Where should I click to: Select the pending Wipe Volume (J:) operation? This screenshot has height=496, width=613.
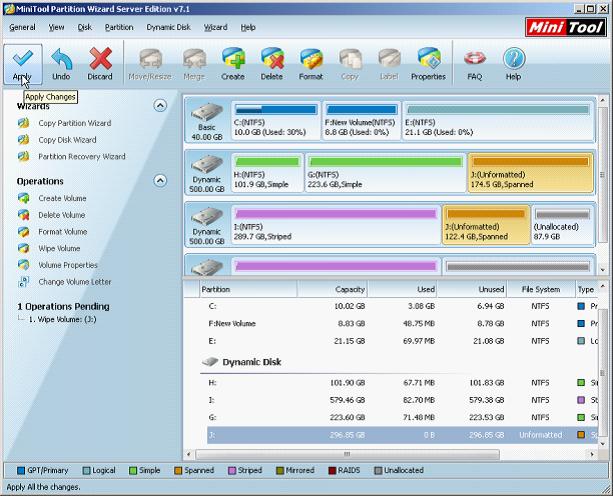63,319
